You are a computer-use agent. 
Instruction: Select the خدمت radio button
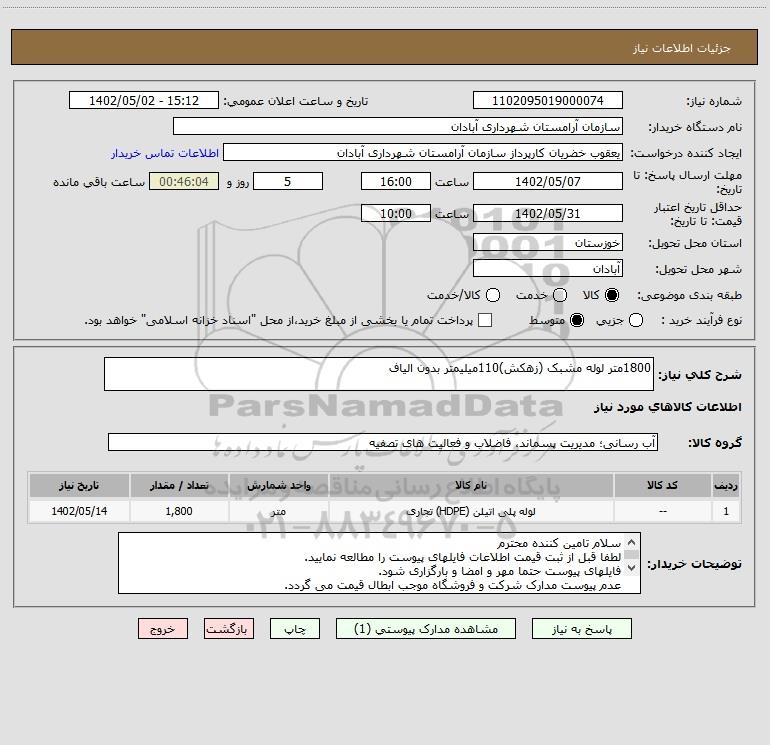pyautogui.click(x=560, y=295)
